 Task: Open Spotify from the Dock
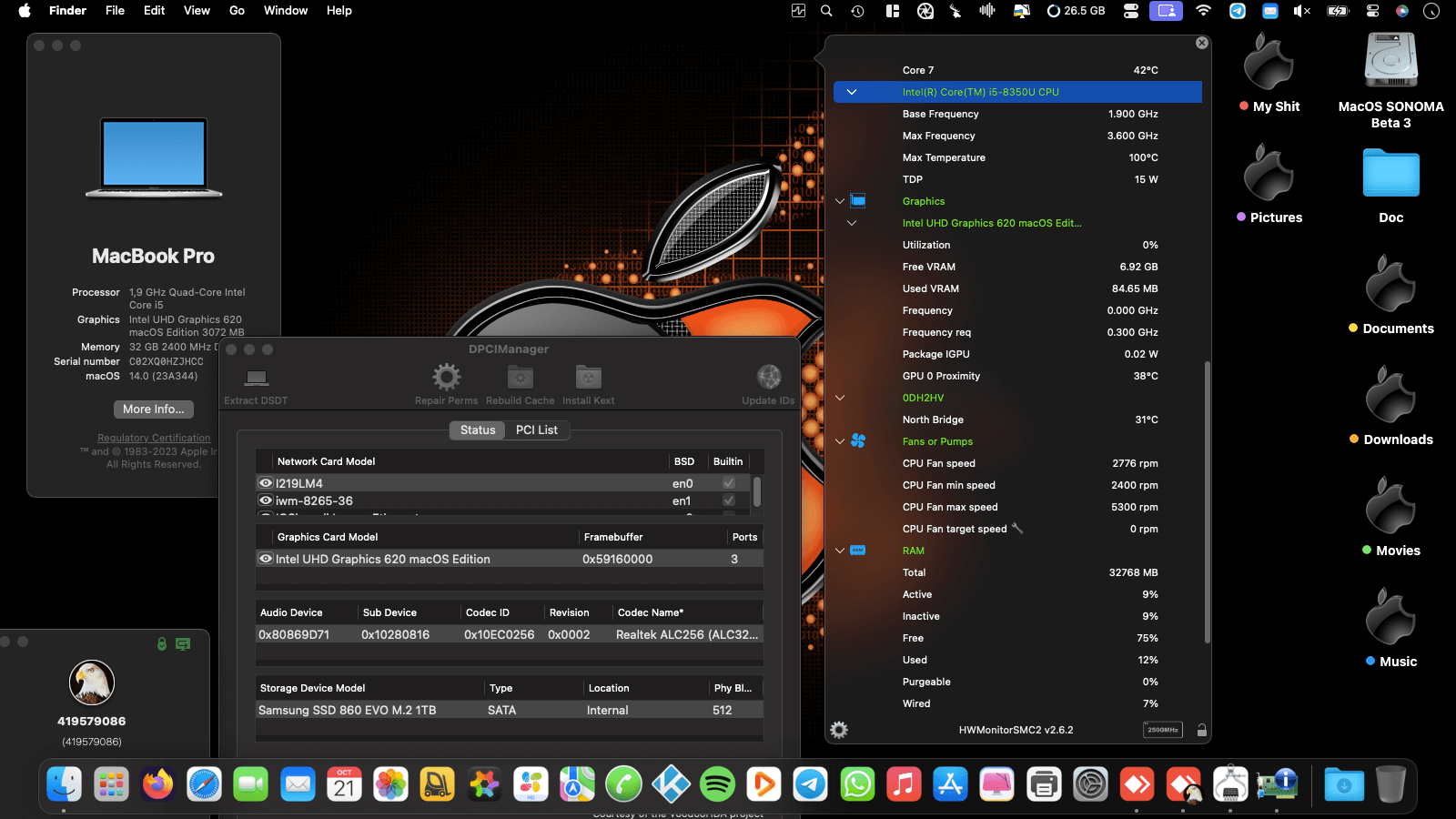click(717, 784)
